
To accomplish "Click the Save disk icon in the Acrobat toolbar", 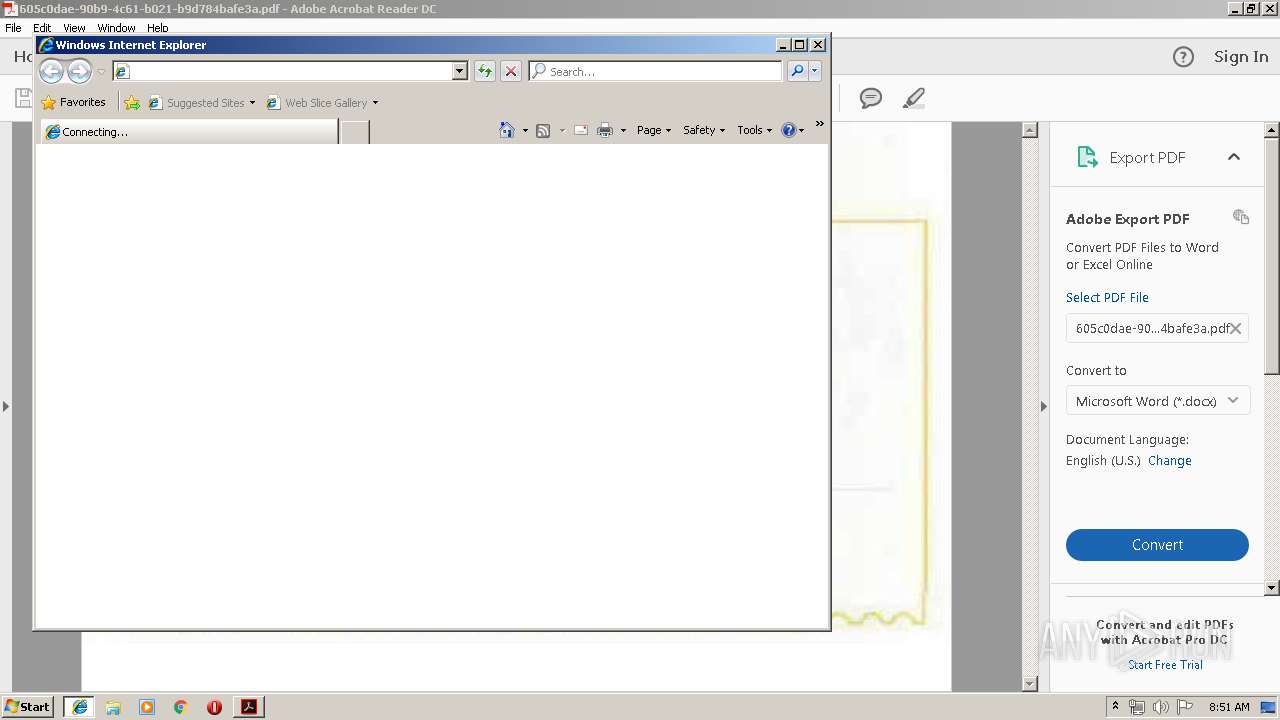I will 22,98.
